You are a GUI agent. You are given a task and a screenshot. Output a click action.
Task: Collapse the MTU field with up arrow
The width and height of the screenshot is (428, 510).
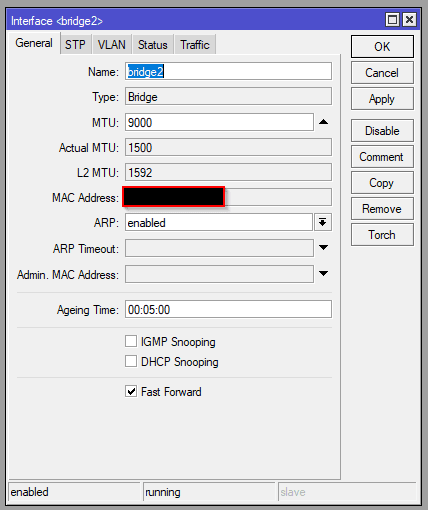click(323, 122)
